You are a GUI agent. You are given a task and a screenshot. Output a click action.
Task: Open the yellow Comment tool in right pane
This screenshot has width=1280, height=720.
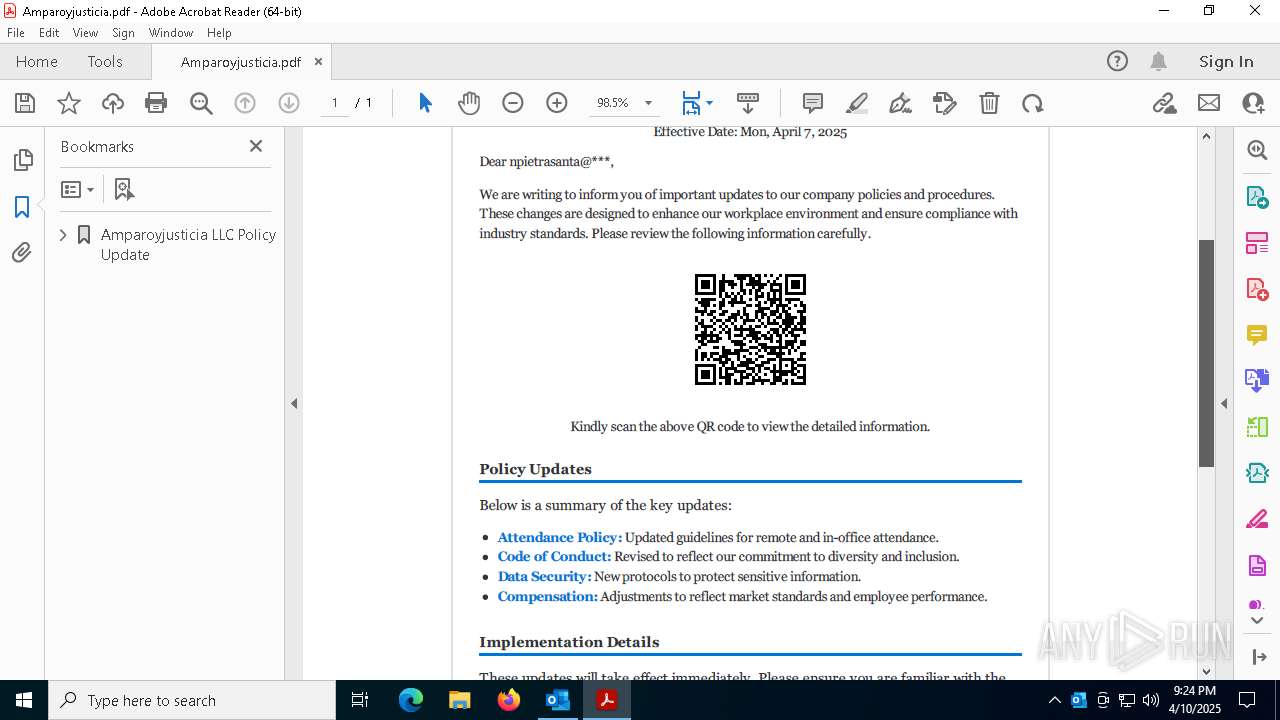(x=1257, y=334)
